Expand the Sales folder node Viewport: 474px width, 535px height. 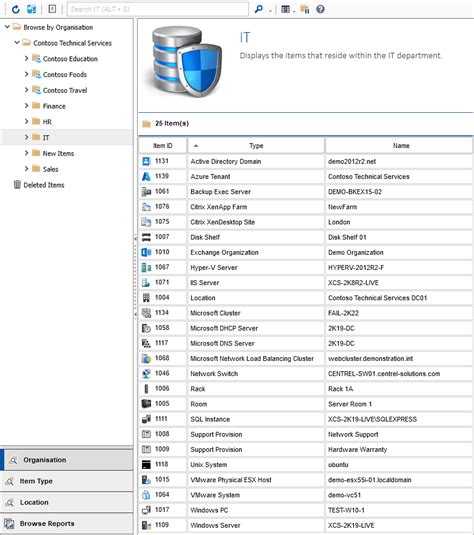[x=26, y=169]
